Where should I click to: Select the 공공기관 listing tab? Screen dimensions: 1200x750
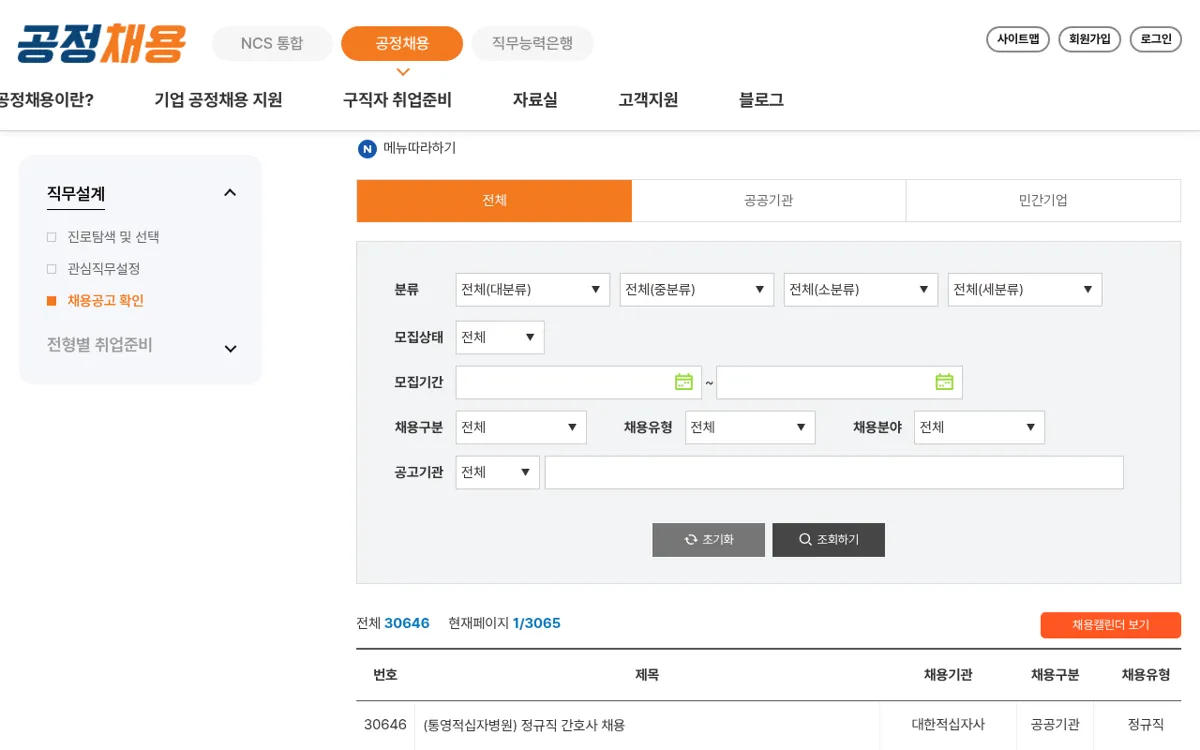[769, 200]
